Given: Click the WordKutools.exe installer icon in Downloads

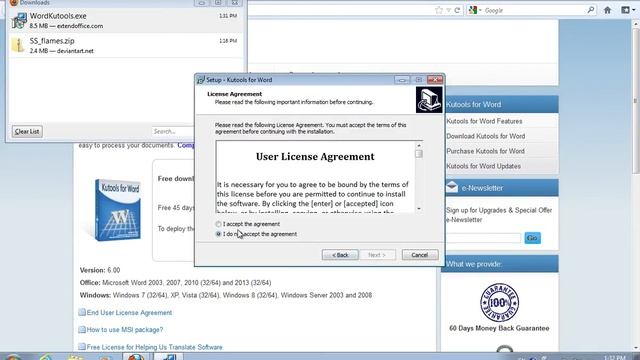Looking at the screenshot, I should (19, 20).
